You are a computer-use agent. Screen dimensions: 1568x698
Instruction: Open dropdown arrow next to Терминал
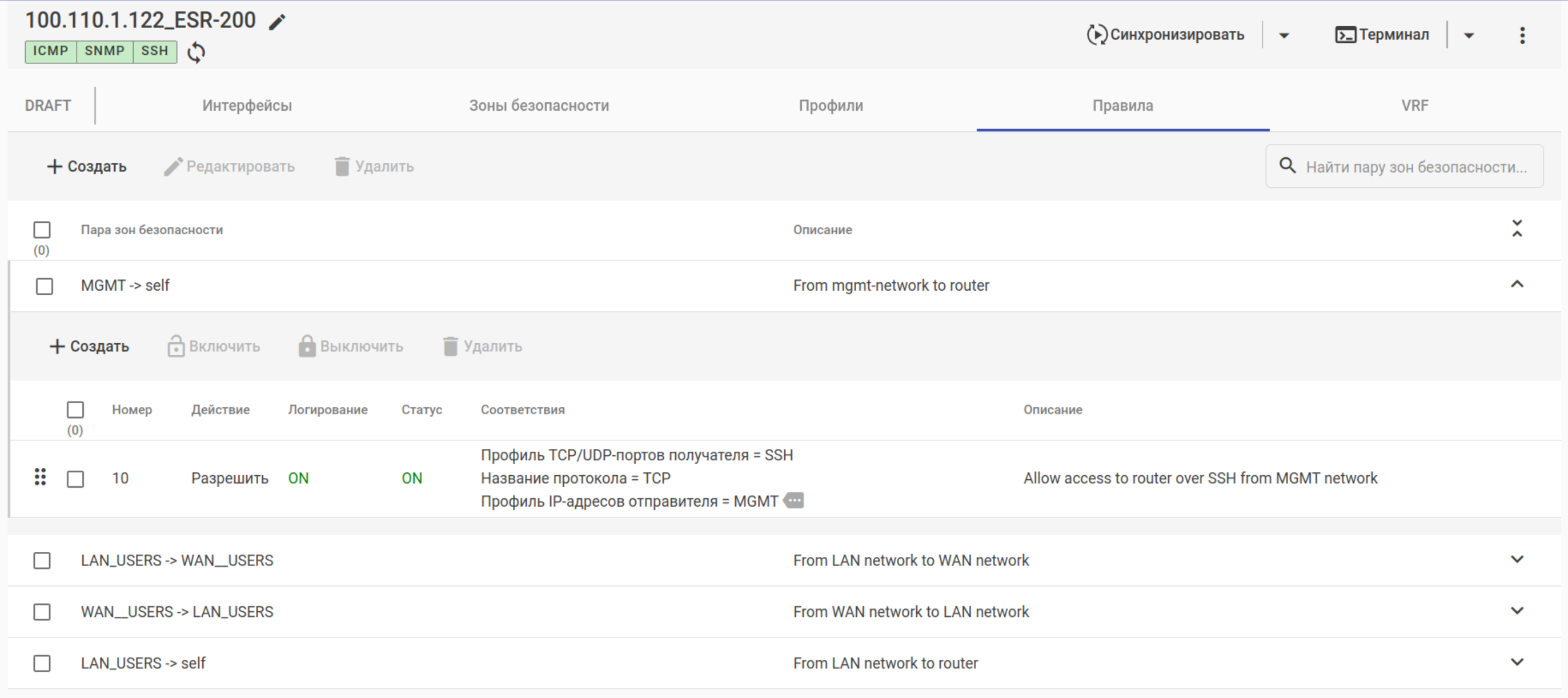point(1469,35)
